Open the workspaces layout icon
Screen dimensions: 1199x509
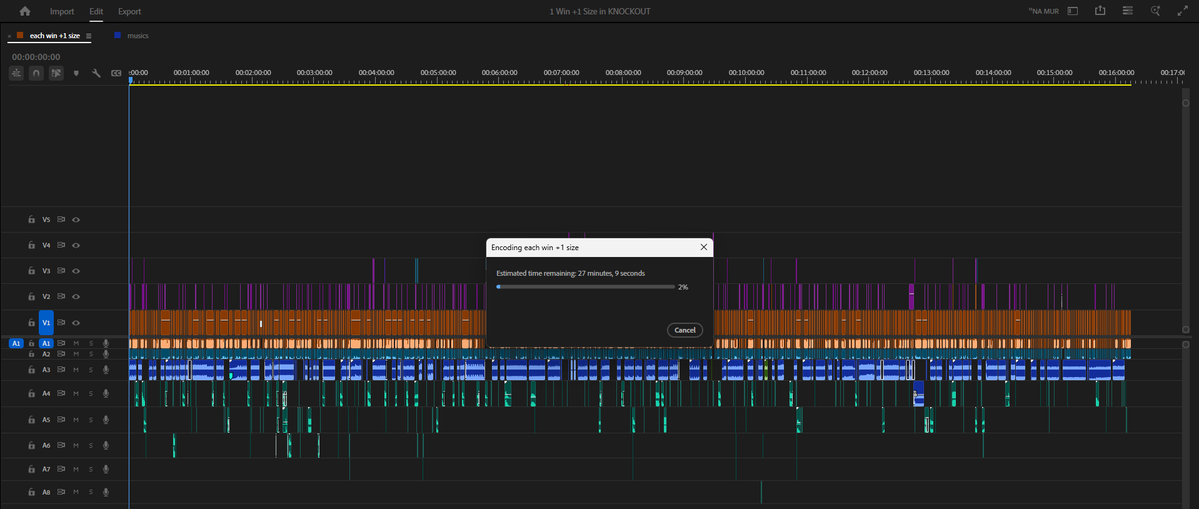1073,11
